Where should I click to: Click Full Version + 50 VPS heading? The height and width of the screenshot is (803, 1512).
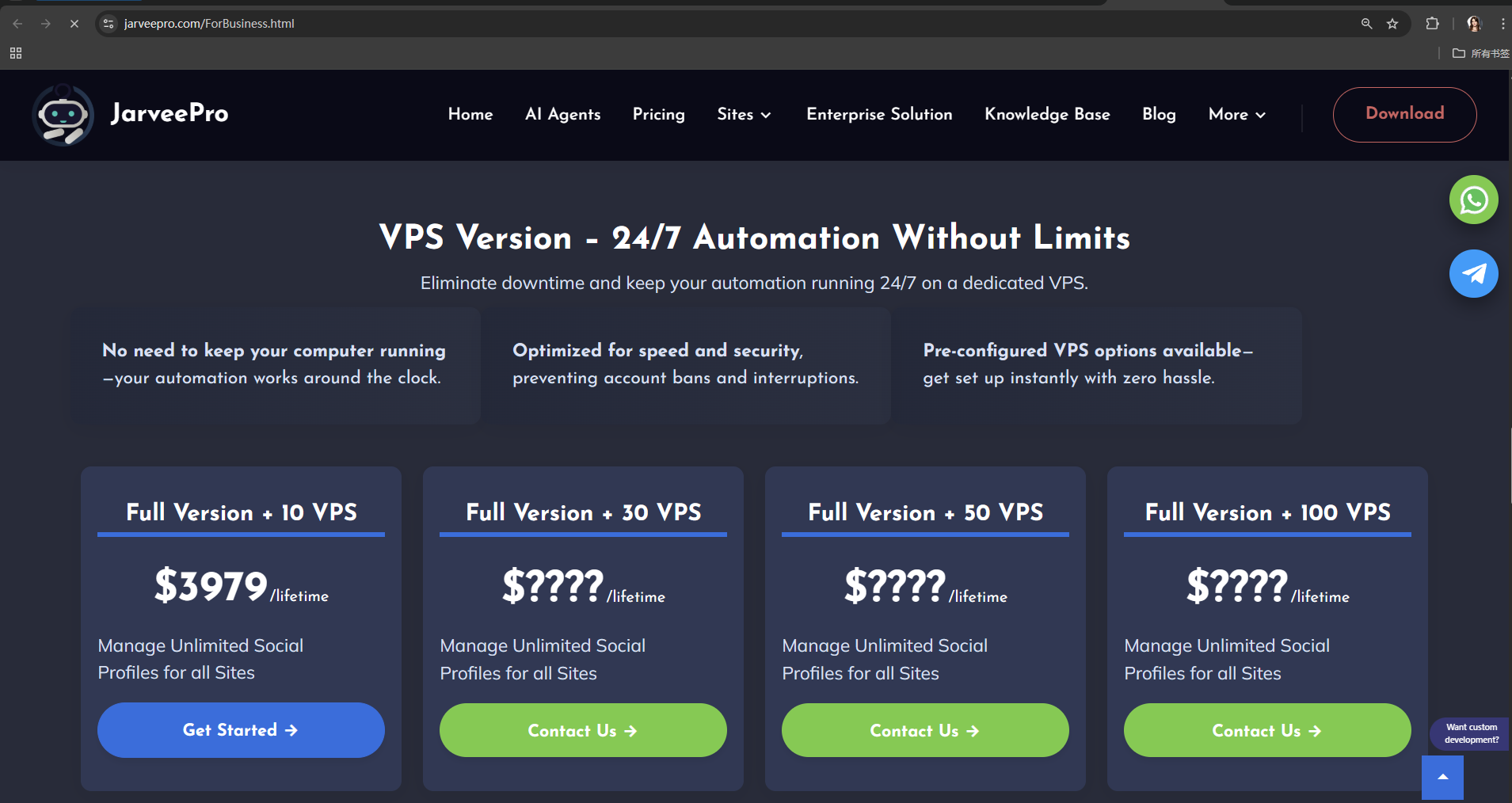pyautogui.click(x=925, y=512)
